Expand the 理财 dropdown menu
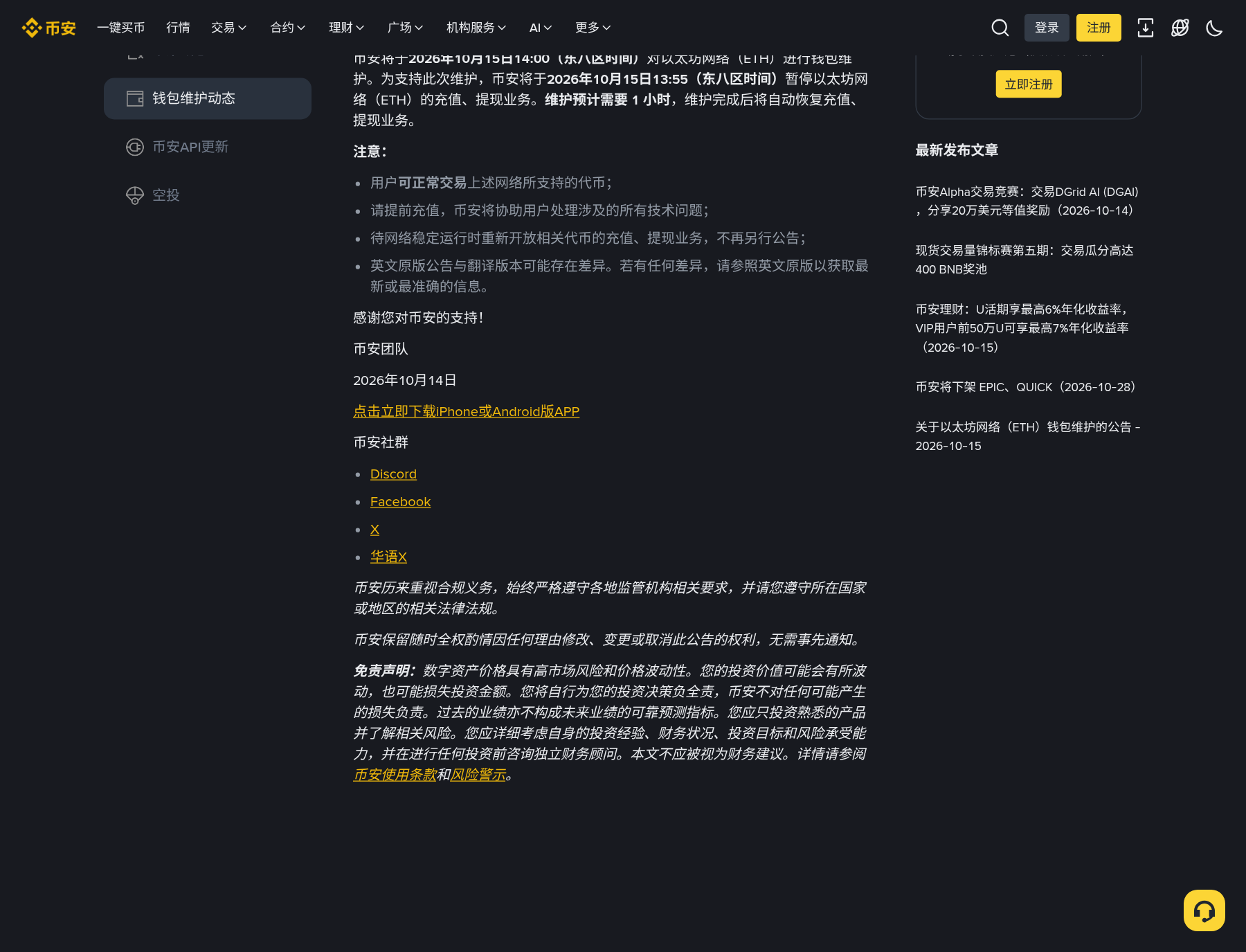This screenshot has height=952, width=1246. pos(346,28)
